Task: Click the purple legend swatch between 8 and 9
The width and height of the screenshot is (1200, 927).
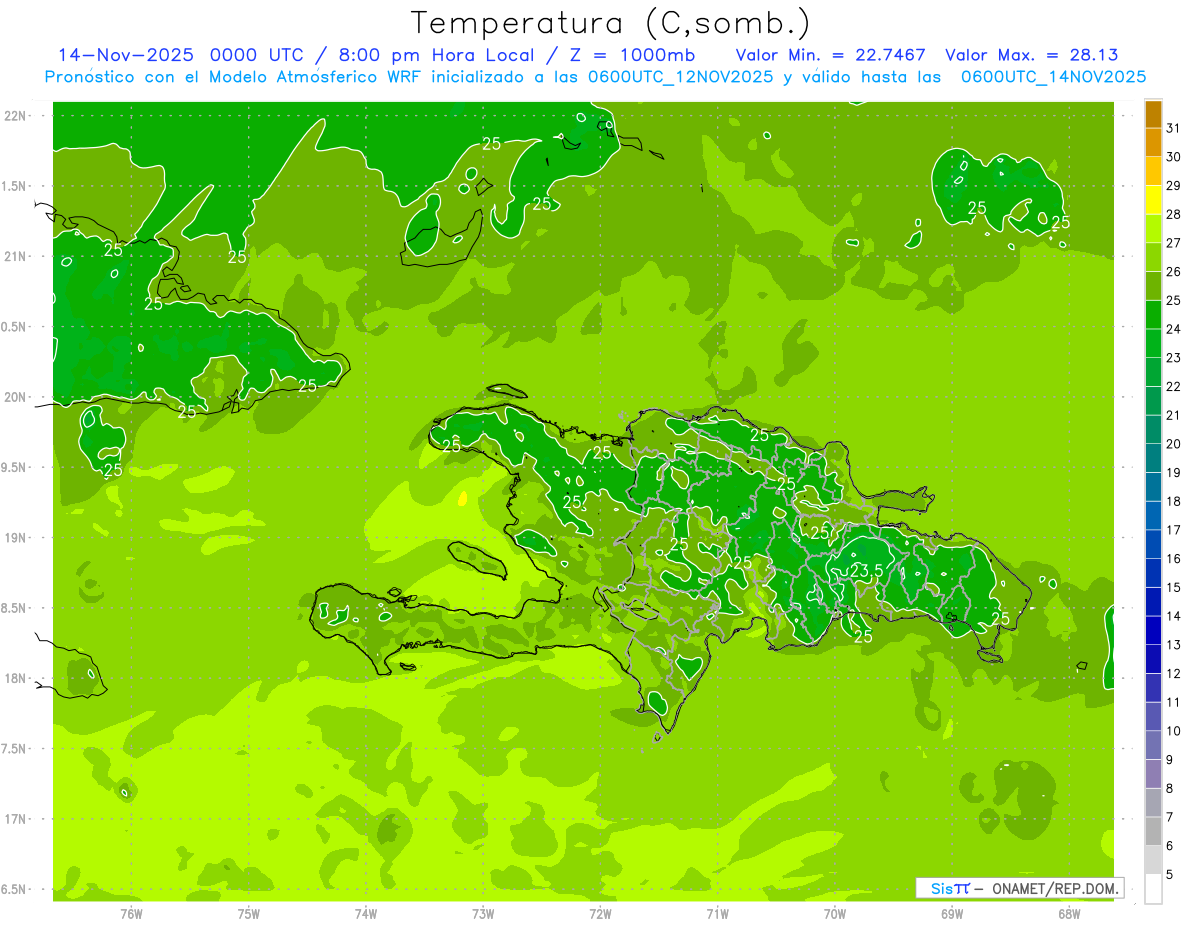Action: pyautogui.click(x=1153, y=774)
